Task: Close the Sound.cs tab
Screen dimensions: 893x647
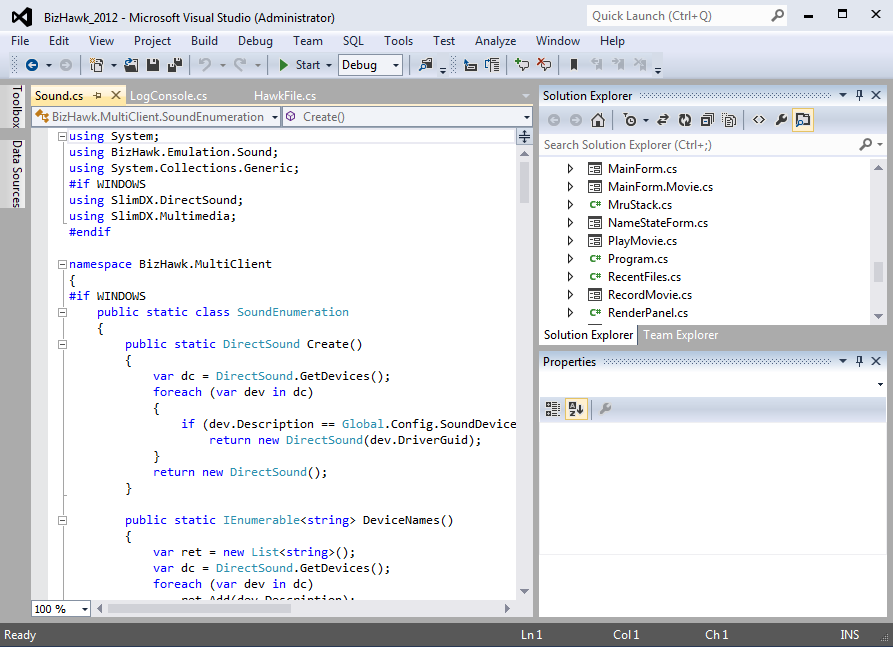Action: tap(116, 95)
